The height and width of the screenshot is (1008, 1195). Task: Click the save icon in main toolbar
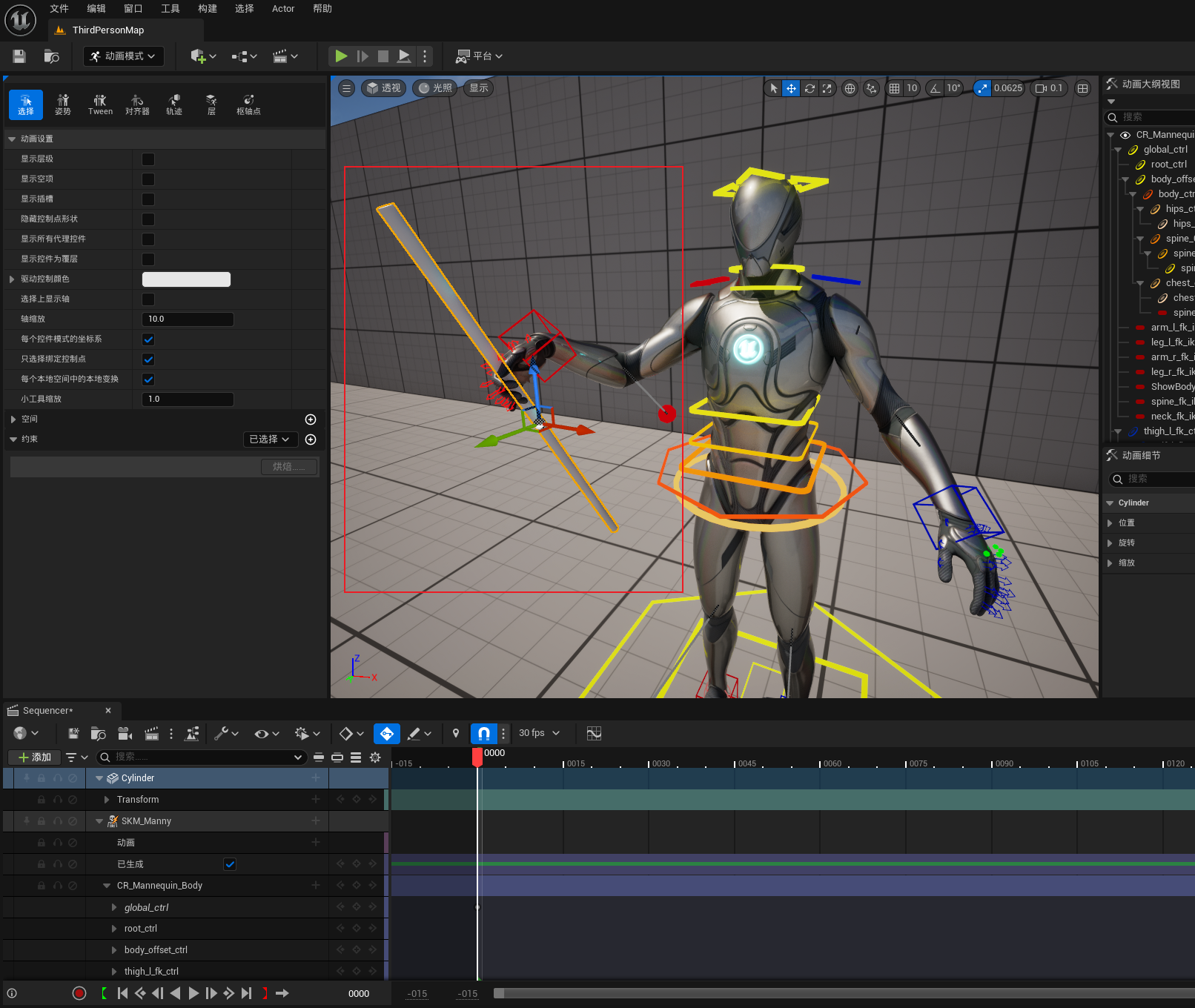point(19,56)
